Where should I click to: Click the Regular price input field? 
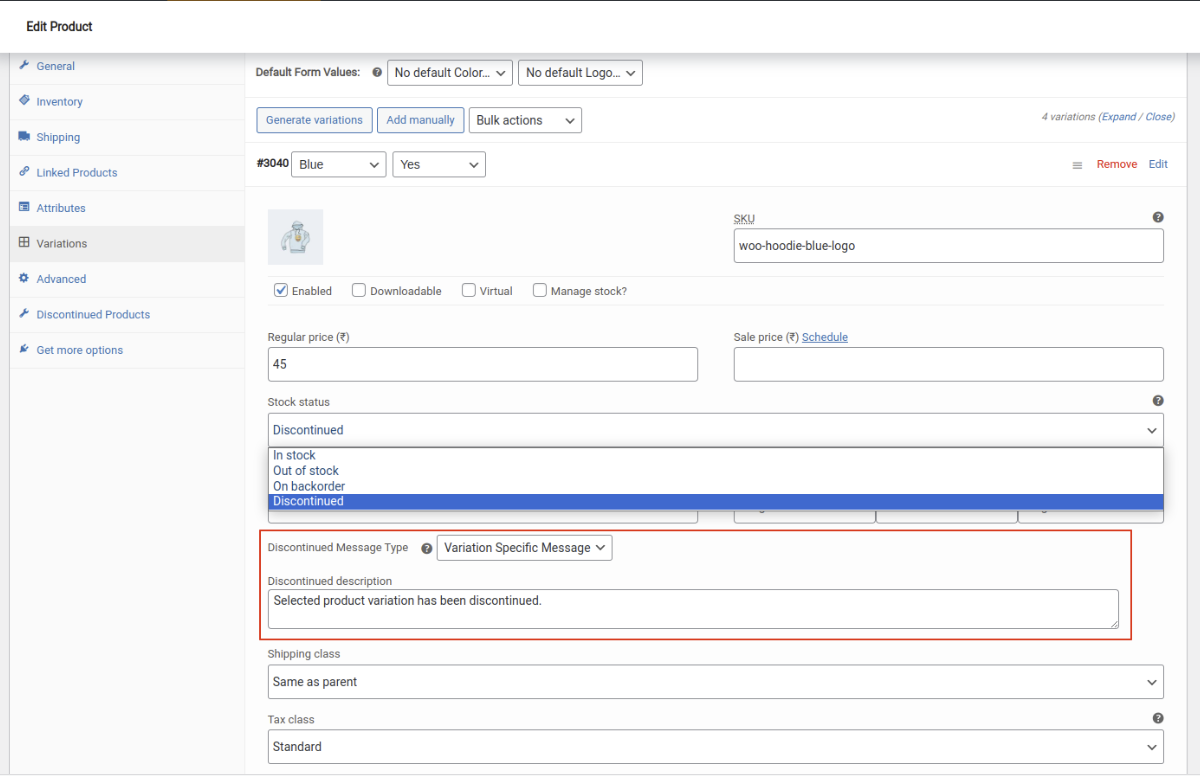click(482, 365)
